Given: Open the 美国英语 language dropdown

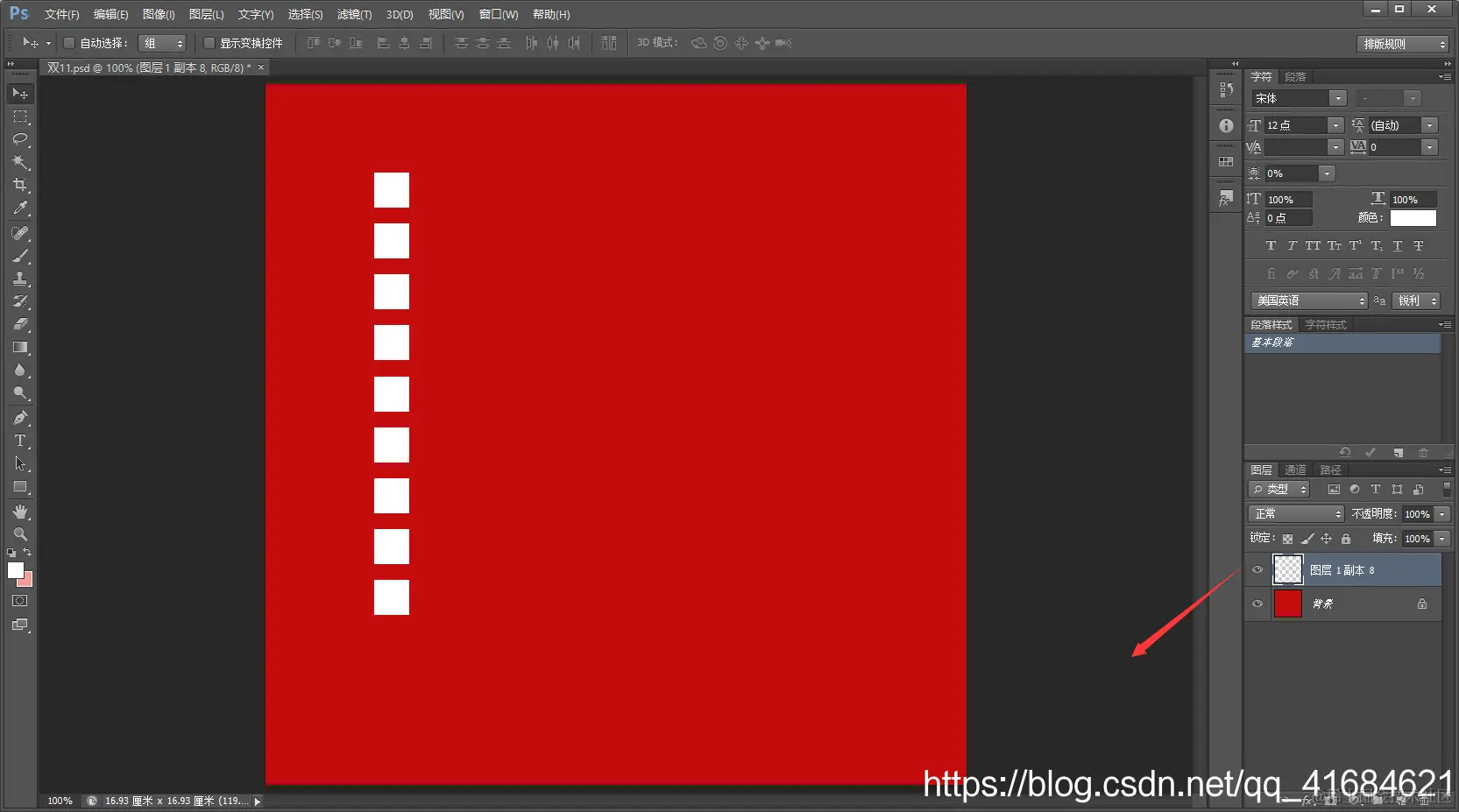Looking at the screenshot, I should pyautogui.click(x=1309, y=300).
